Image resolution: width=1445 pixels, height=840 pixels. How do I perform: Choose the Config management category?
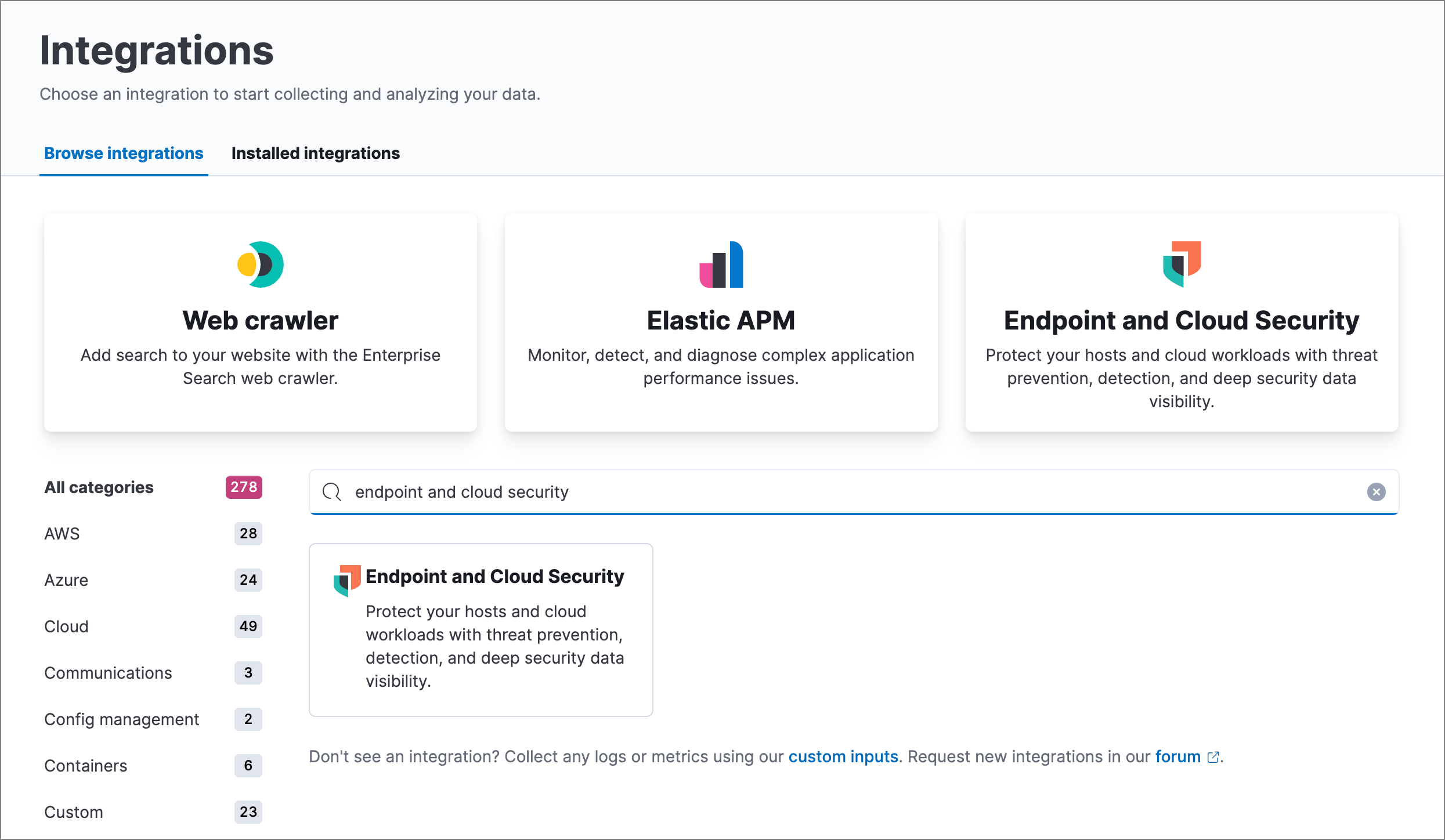tap(121, 719)
